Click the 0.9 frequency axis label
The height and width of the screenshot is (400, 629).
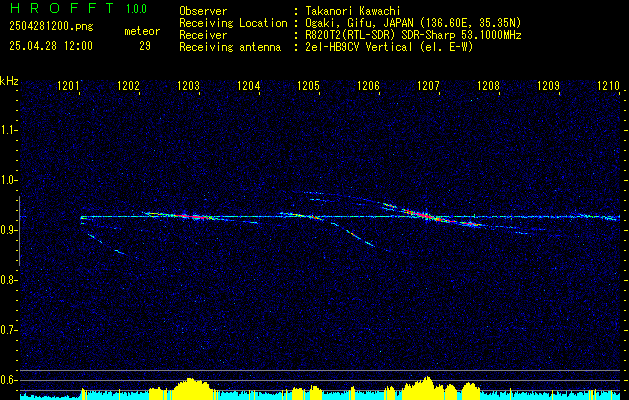8,230
